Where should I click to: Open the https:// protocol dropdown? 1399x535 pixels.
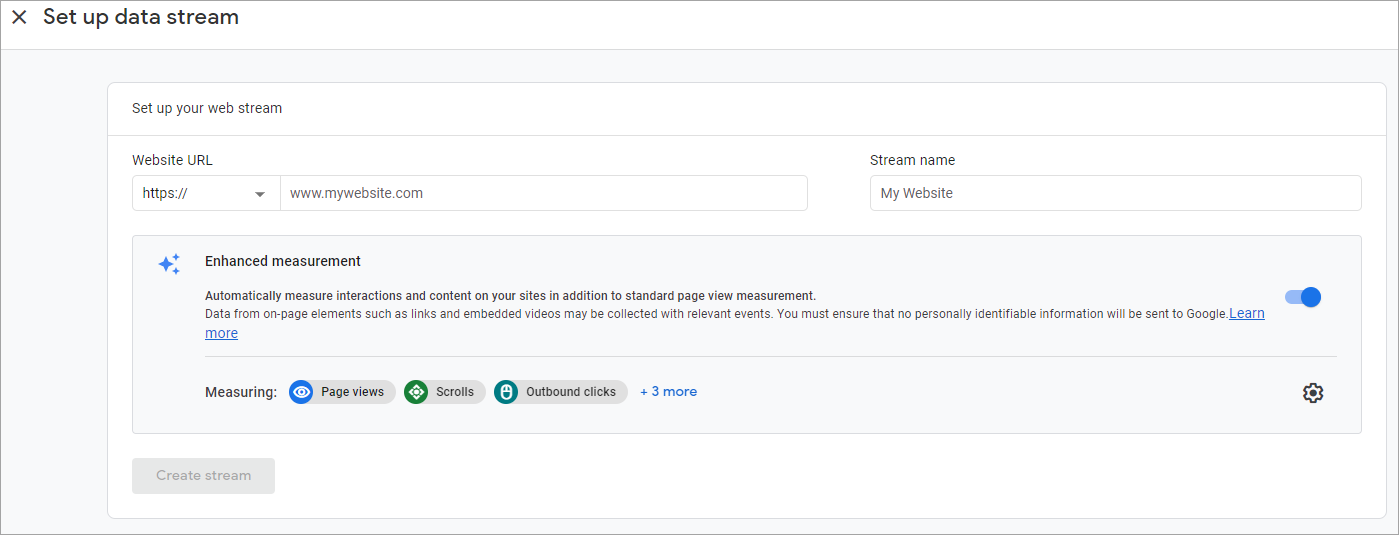tap(206, 193)
